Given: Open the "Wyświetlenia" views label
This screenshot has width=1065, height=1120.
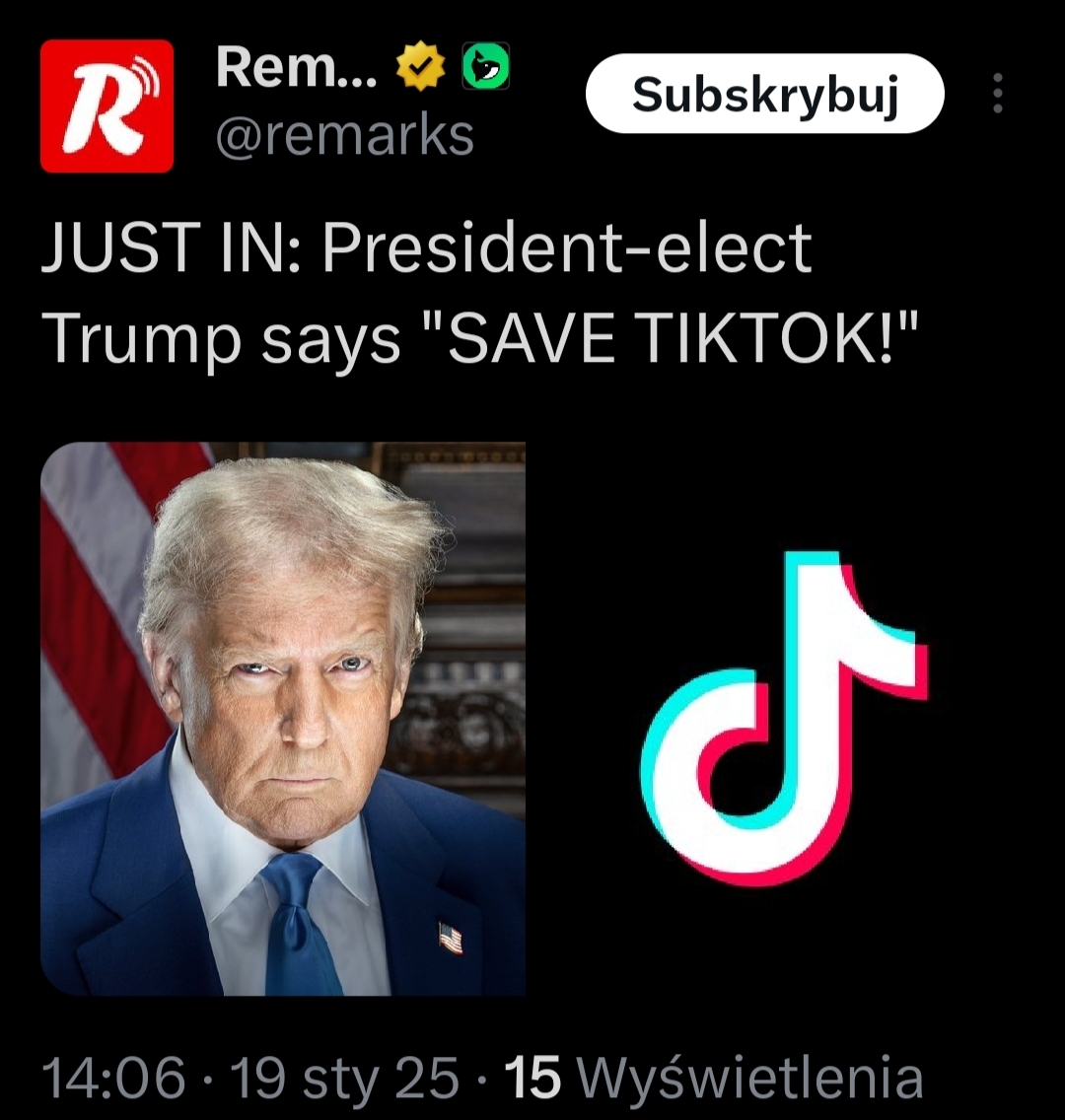Looking at the screenshot, I should (x=750, y=1077).
